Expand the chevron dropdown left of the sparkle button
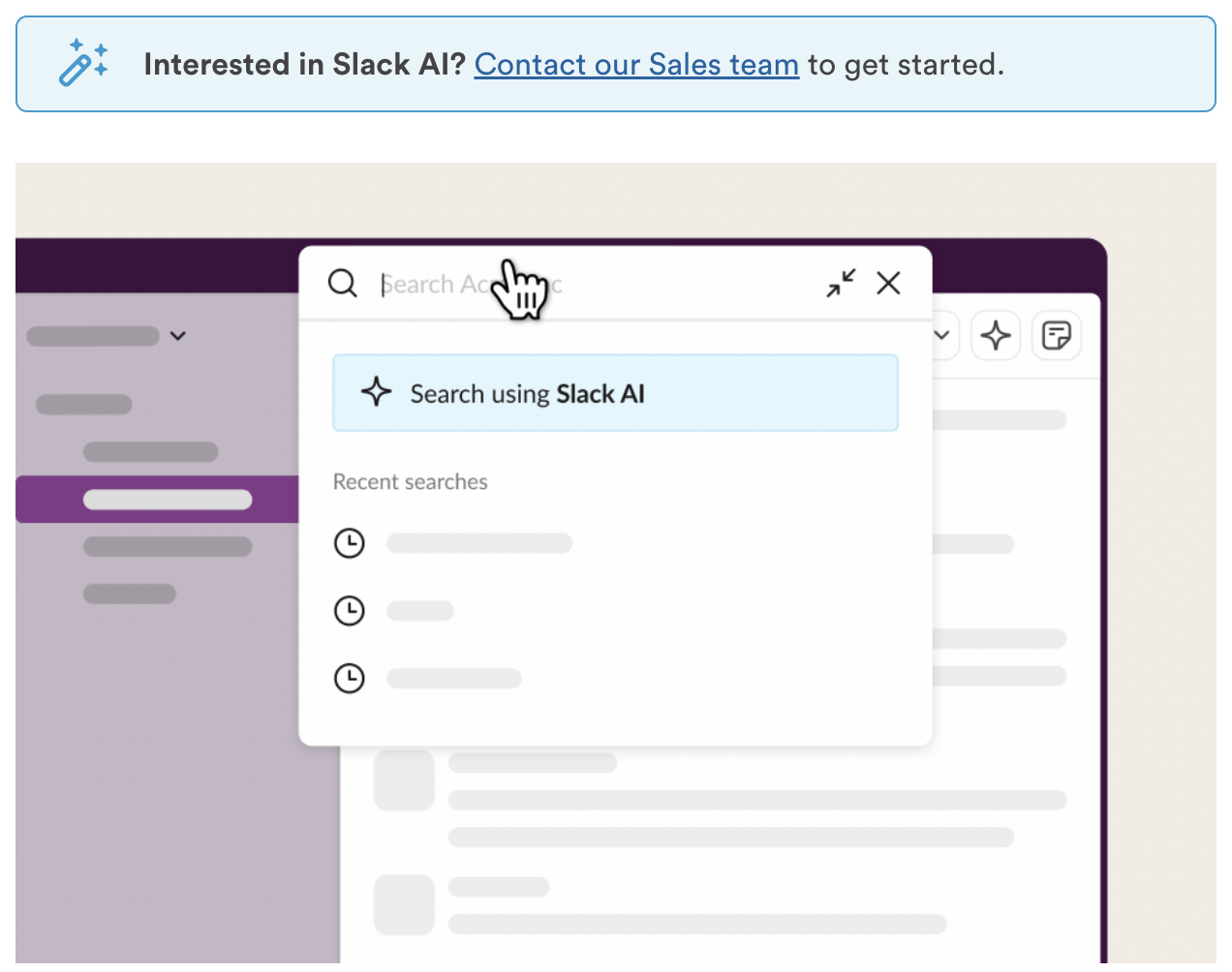1232x972 pixels. [x=941, y=336]
